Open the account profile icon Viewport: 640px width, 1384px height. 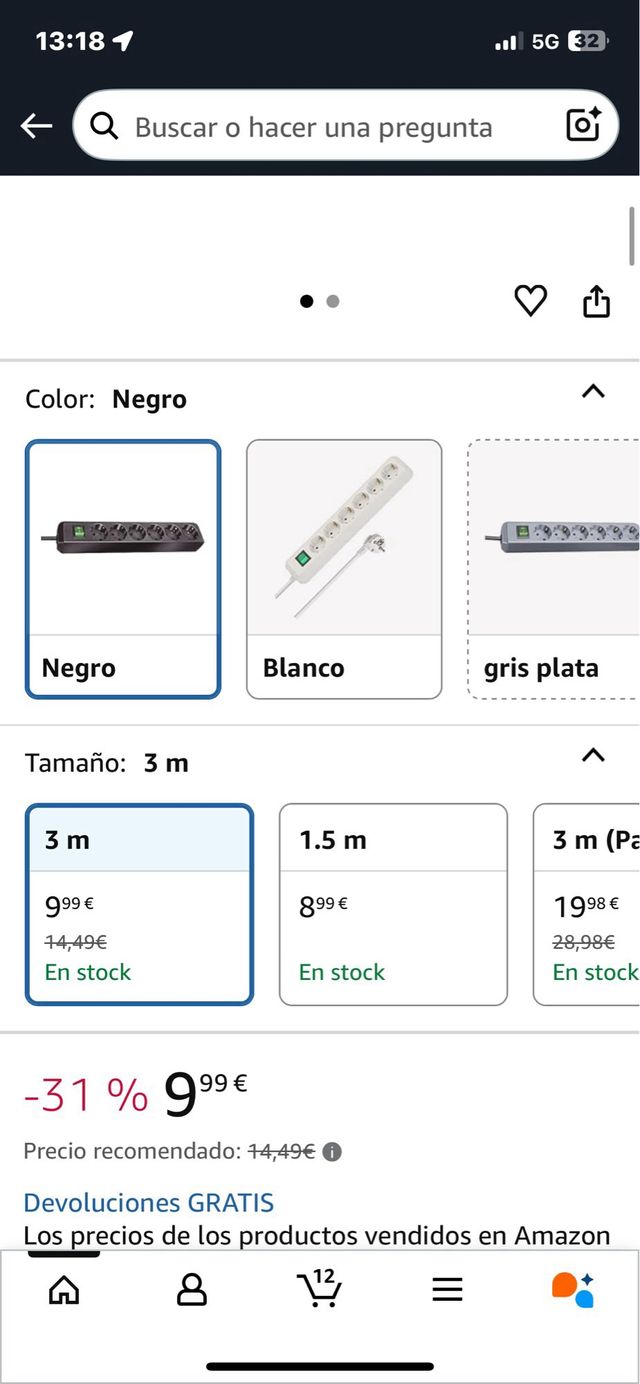(x=191, y=1291)
